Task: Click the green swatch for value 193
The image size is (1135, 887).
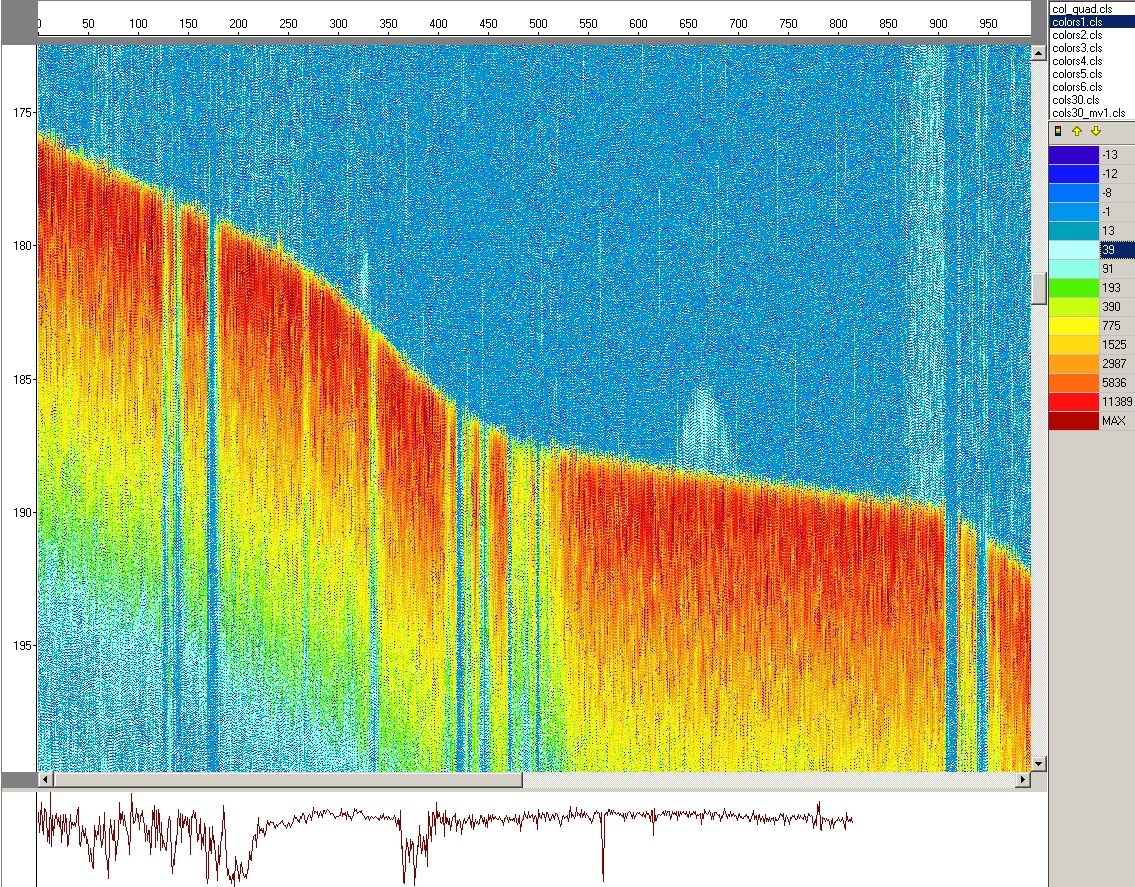Action: tap(1073, 288)
